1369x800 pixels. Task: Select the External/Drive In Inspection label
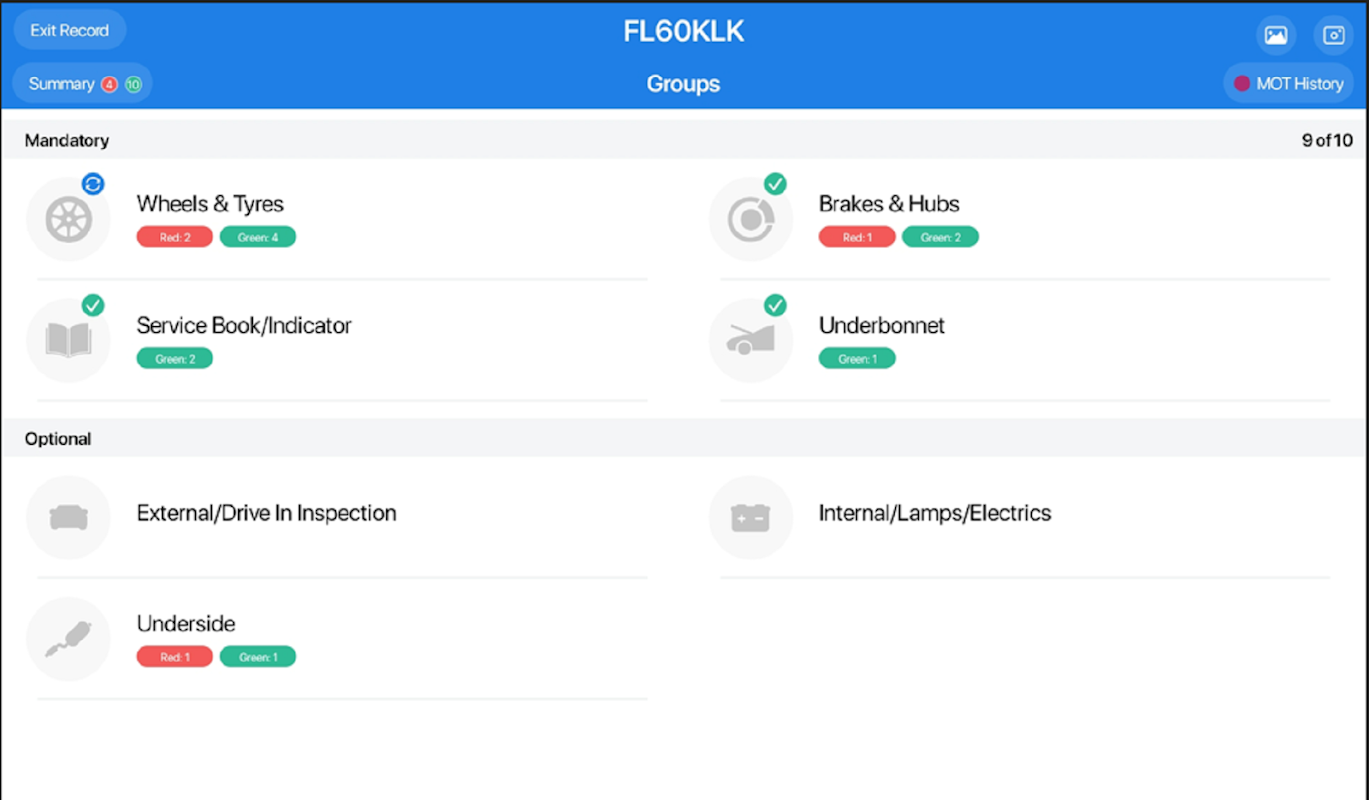click(266, 513)
